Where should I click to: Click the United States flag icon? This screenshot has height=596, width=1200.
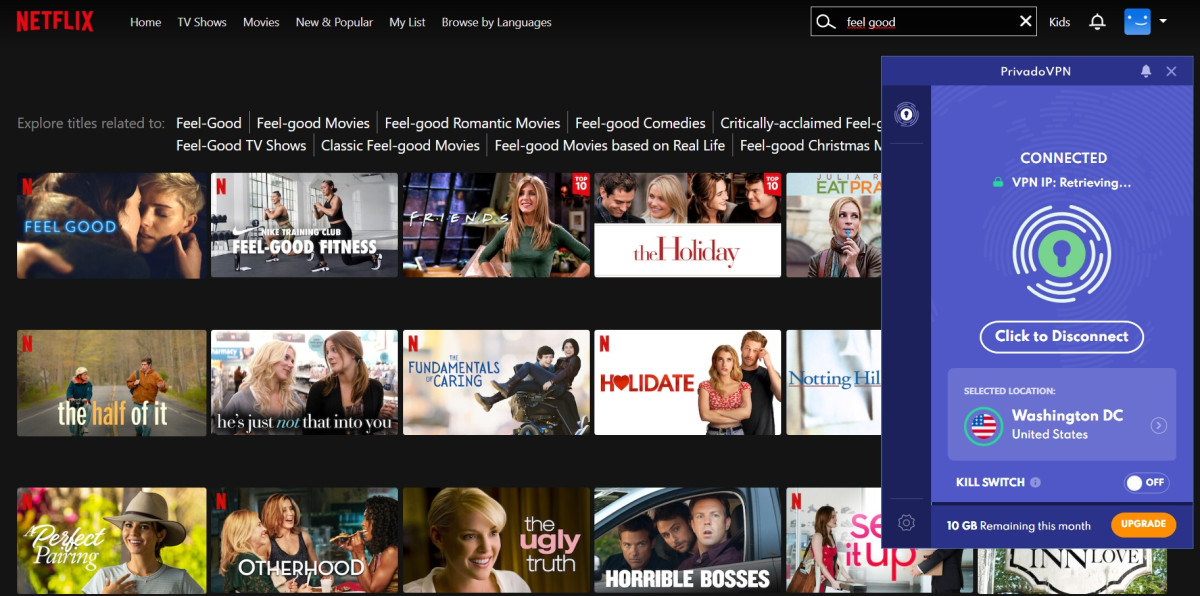pos(984,427)
